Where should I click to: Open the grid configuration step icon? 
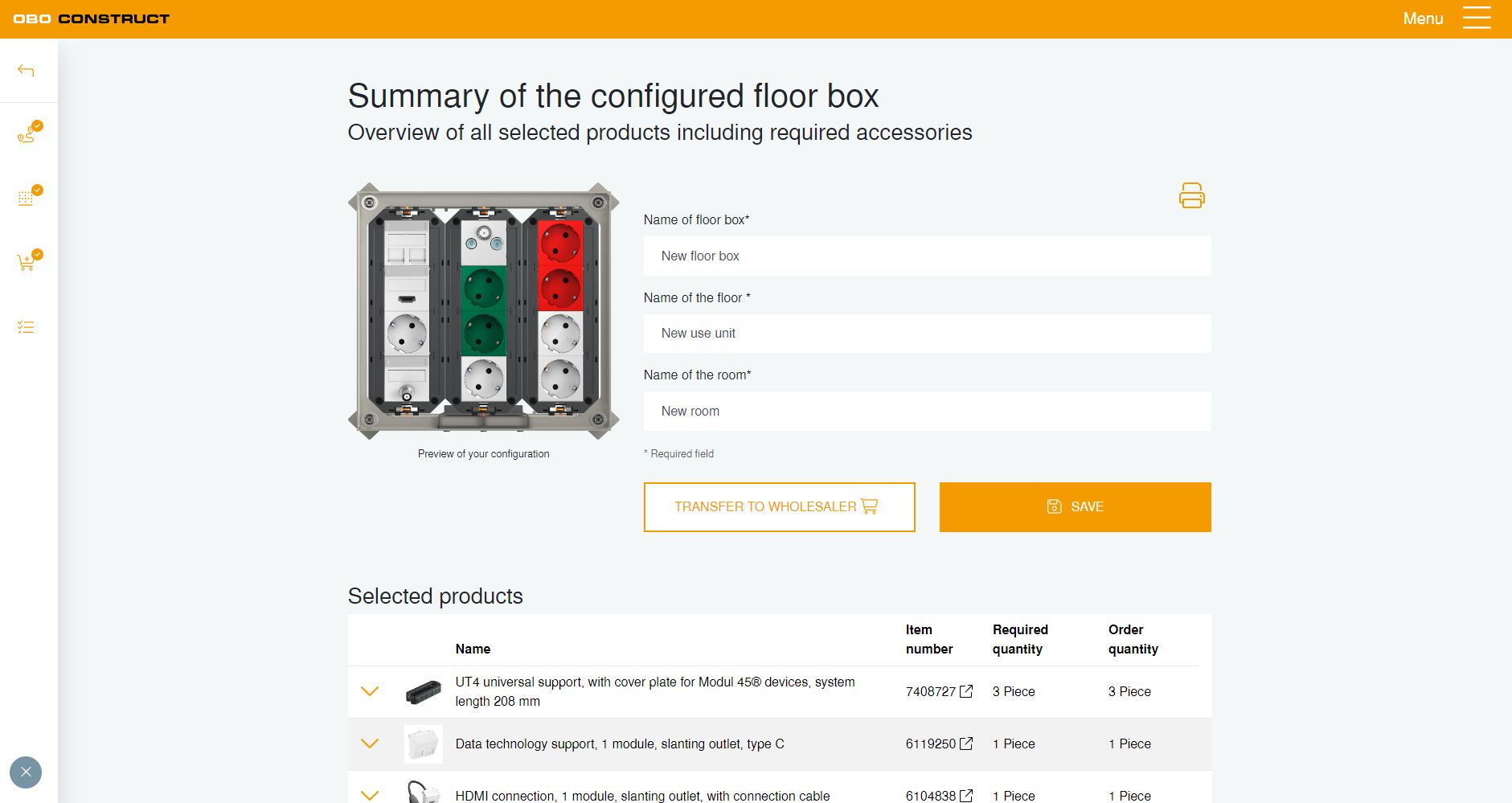click(x=27, y=198)
